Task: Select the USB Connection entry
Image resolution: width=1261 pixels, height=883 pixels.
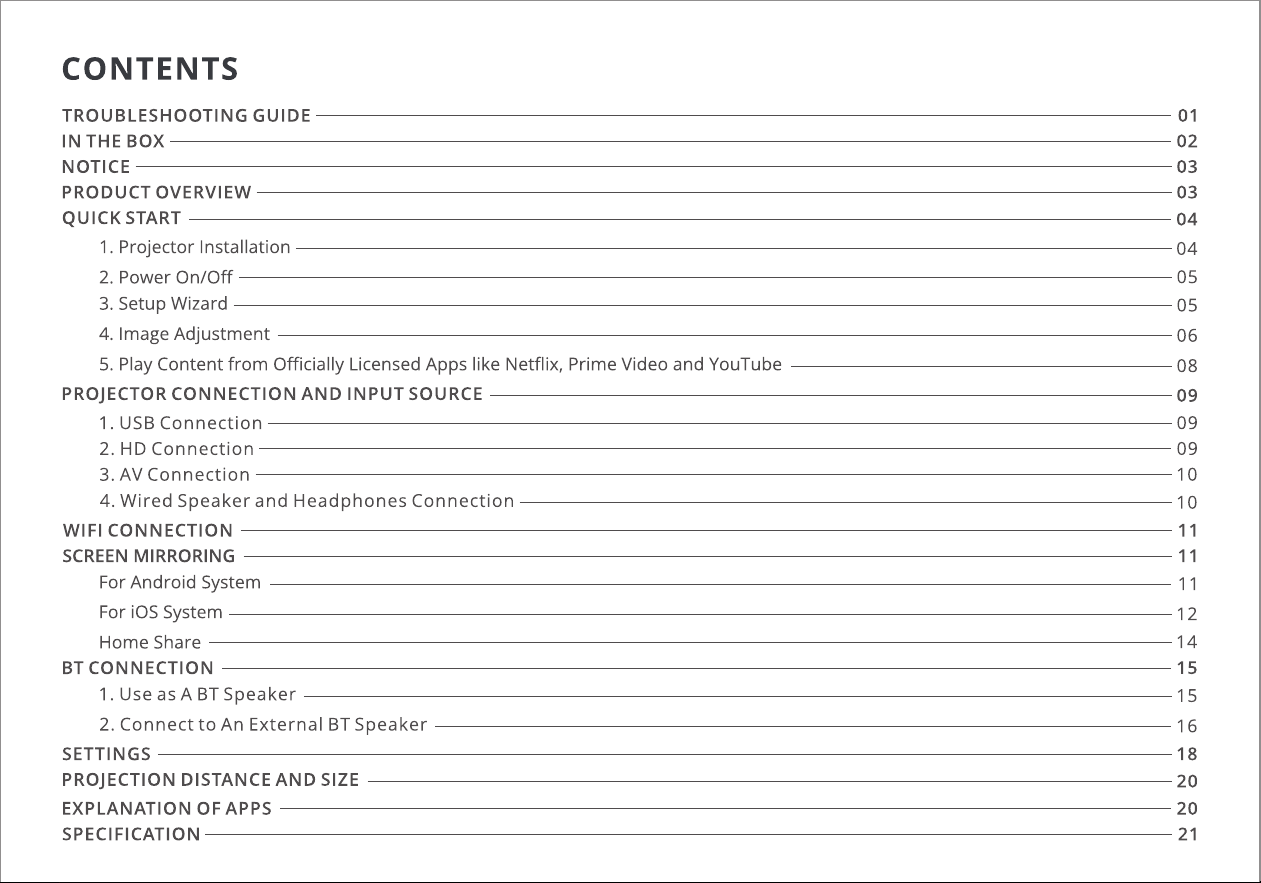Action: [x=181, y=423]
